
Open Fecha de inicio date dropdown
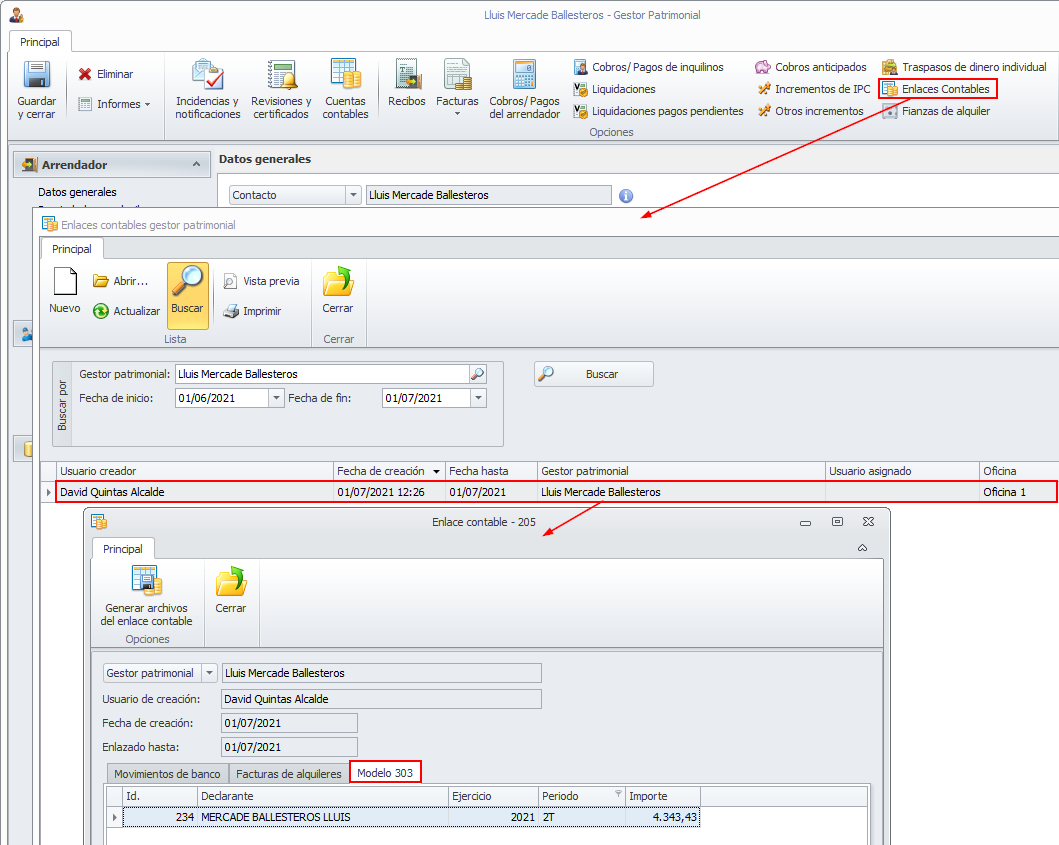[x=276, y=399]
